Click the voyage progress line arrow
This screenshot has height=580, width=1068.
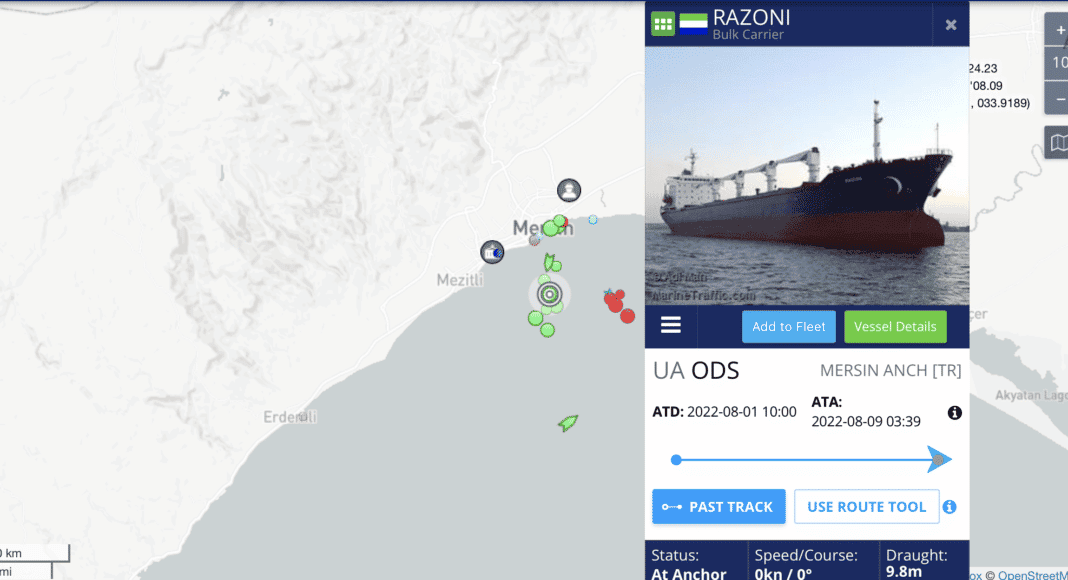click(939, 460)
